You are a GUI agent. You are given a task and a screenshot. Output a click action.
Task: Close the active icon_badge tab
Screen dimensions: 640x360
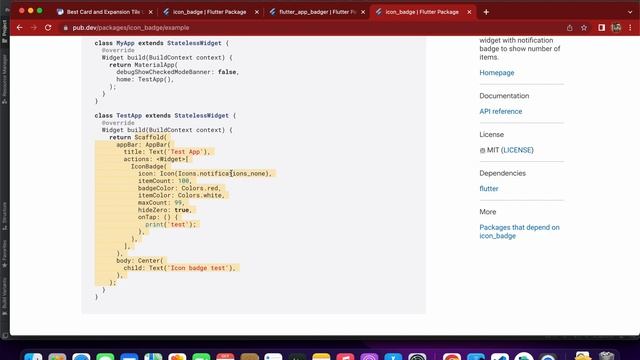click(469, 12)
